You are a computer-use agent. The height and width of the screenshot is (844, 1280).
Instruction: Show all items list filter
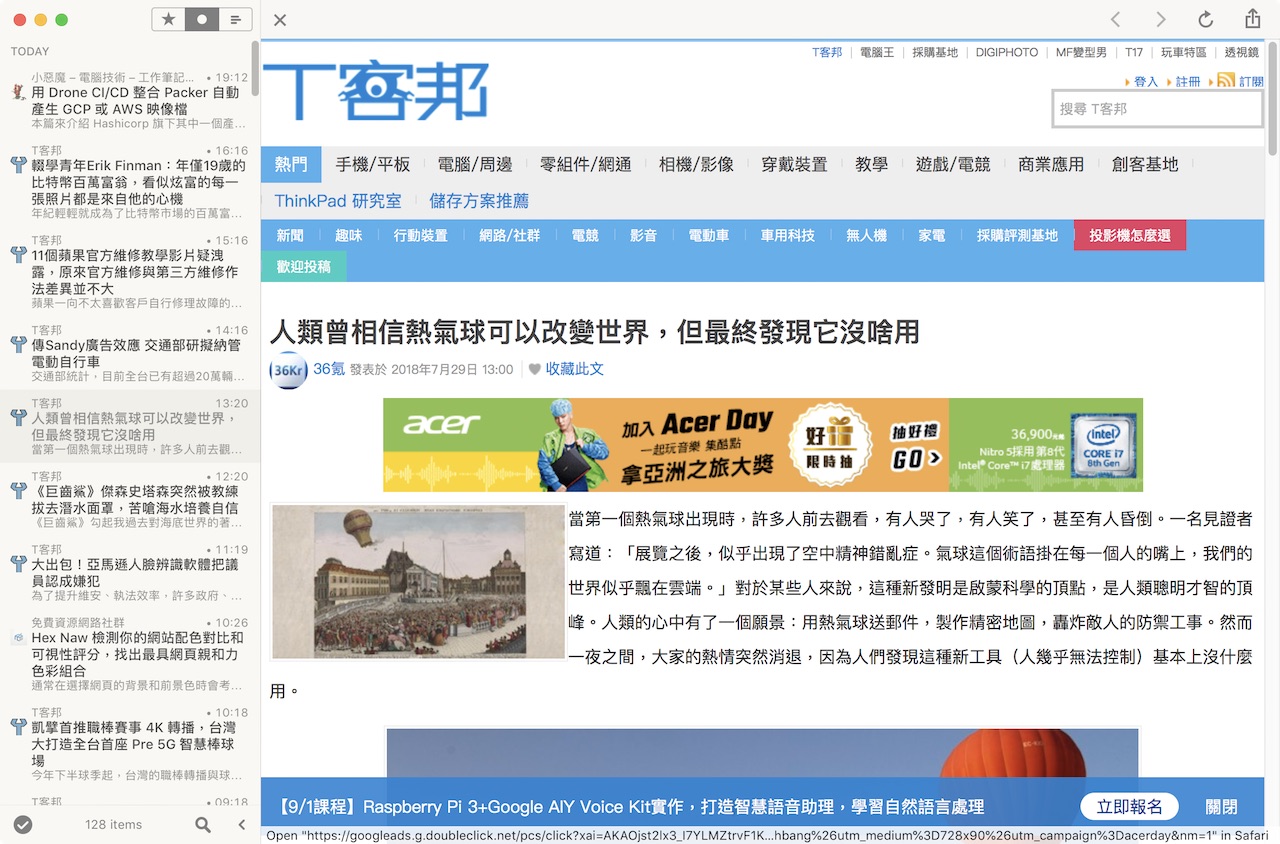click(235, 19)
